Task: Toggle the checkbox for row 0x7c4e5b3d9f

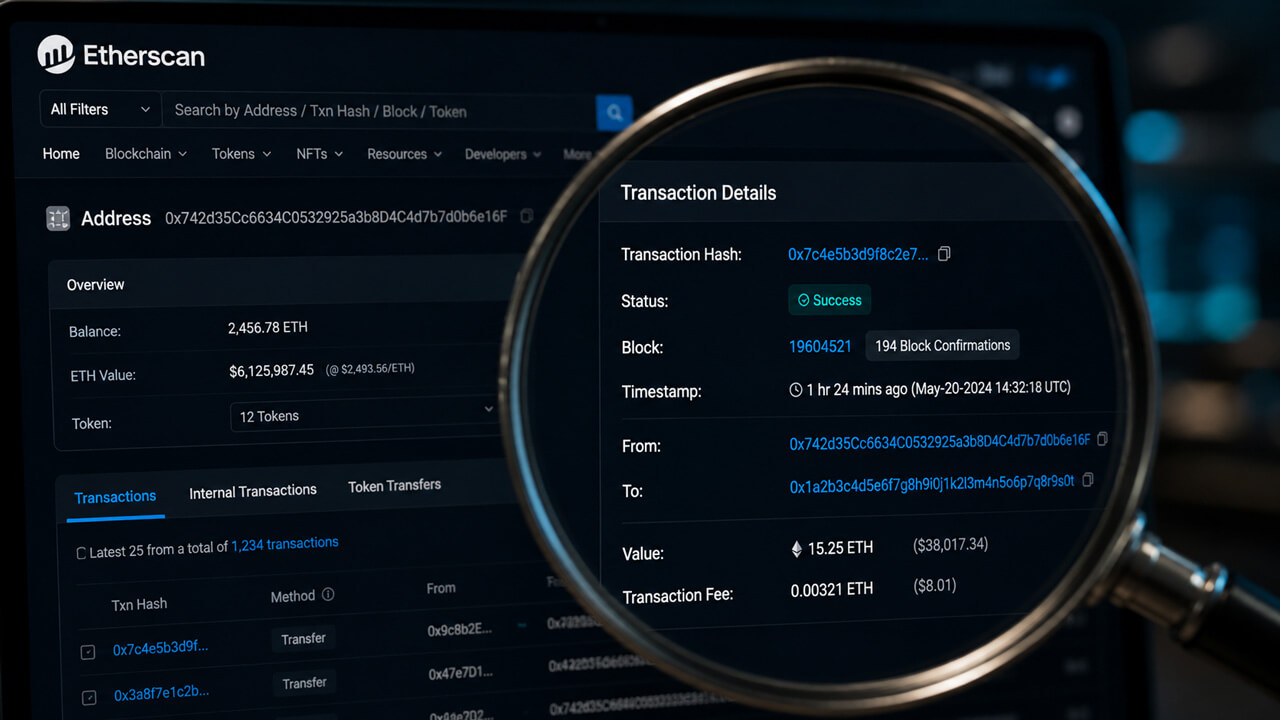Action: pos(88,652)
